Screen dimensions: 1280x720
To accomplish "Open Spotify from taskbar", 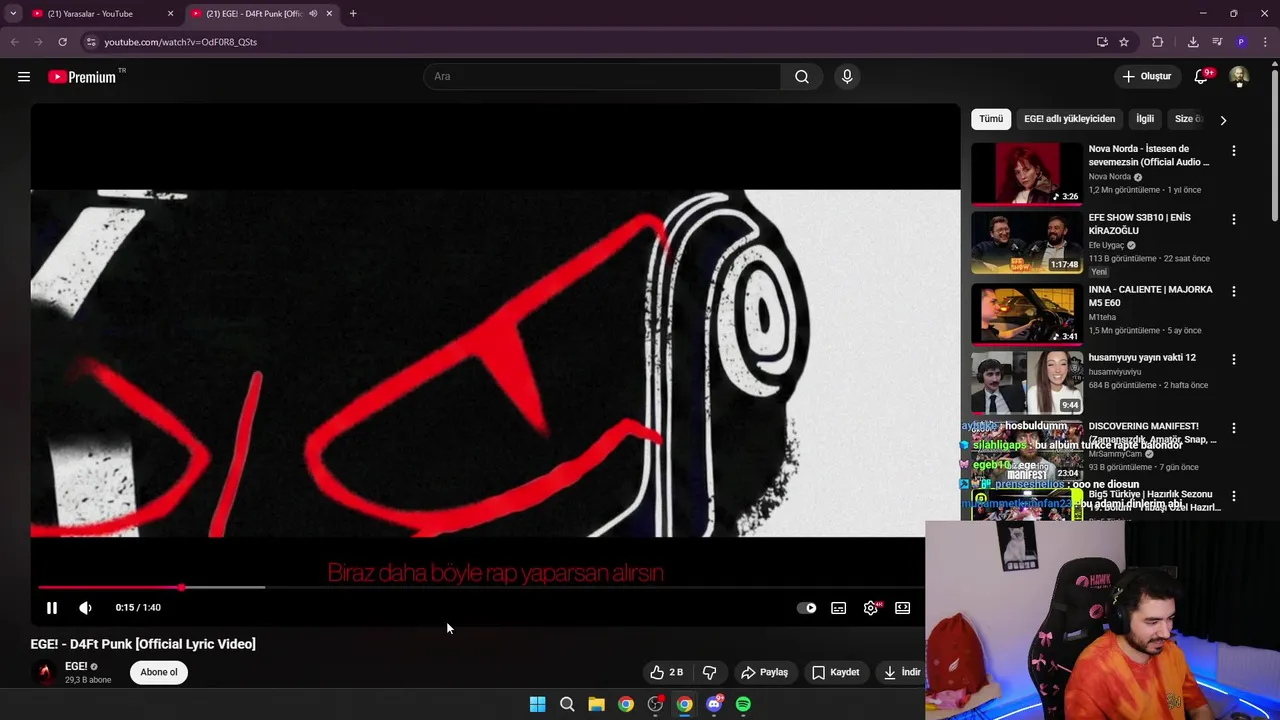I will click(x=743, y=704).
